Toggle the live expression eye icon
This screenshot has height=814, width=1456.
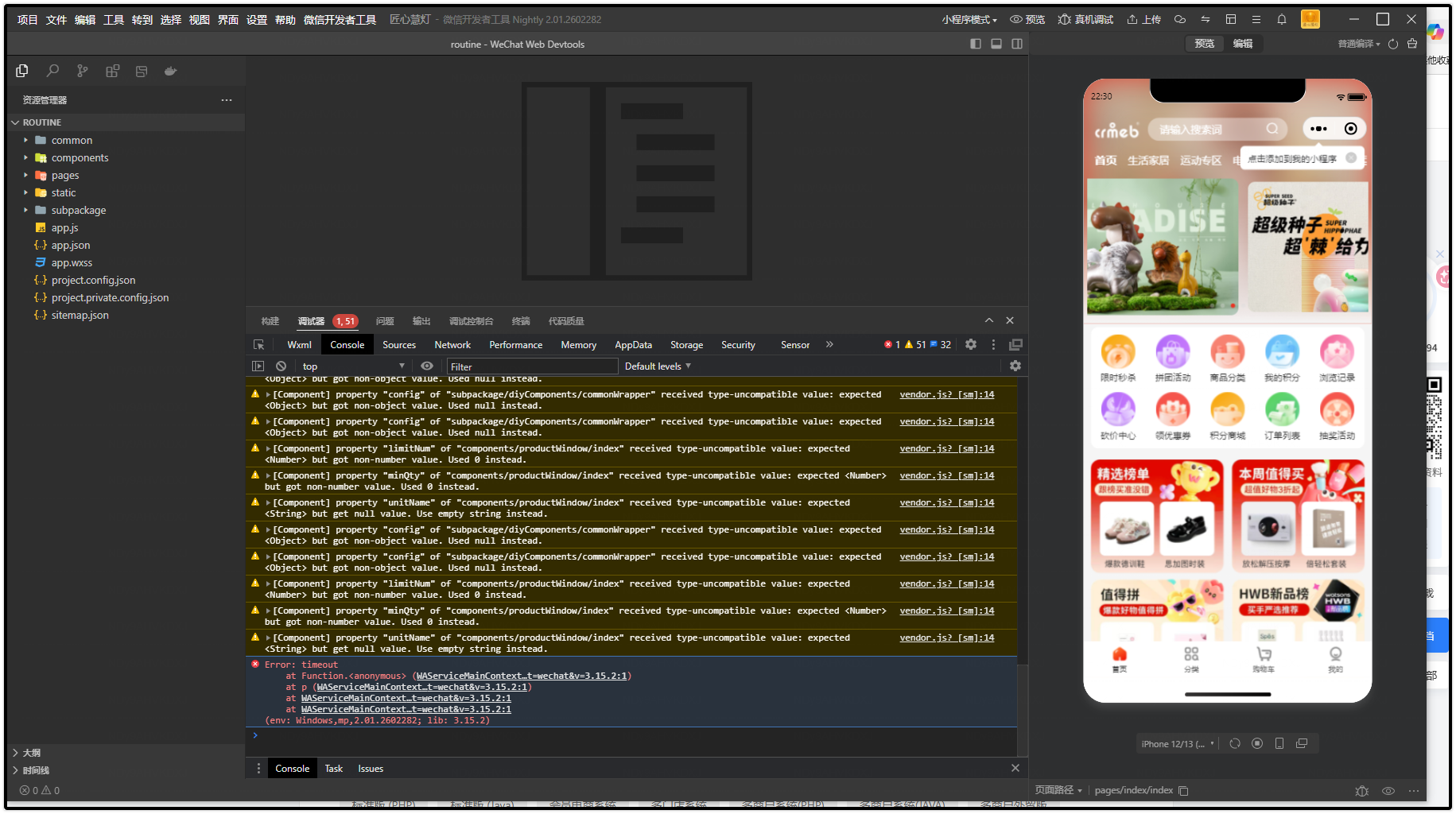pyautogui.click(x=427, y=366)
